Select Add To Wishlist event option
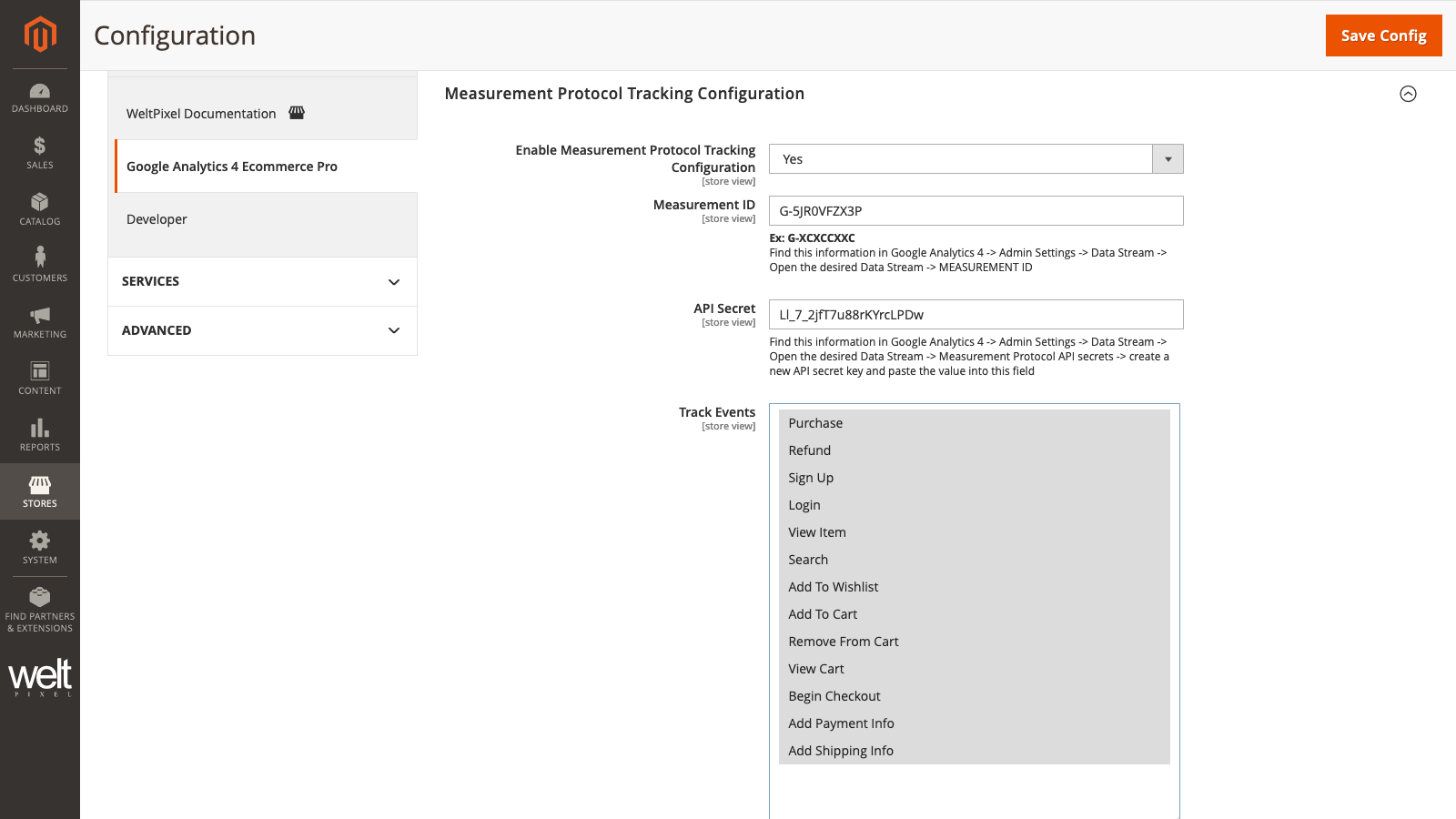 point(974,587)
